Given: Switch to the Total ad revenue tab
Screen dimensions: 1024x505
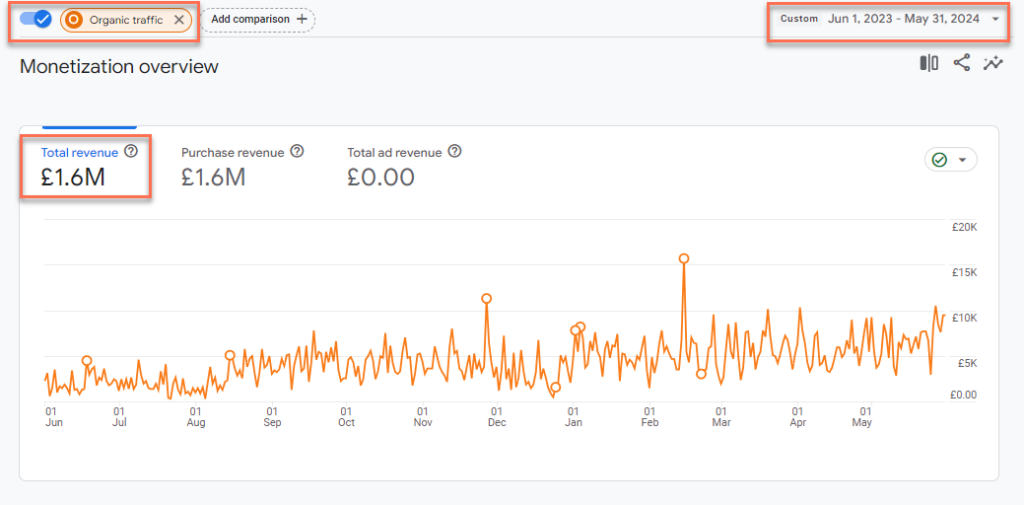Looking at the screenshot, I should (x=394, y=153).
